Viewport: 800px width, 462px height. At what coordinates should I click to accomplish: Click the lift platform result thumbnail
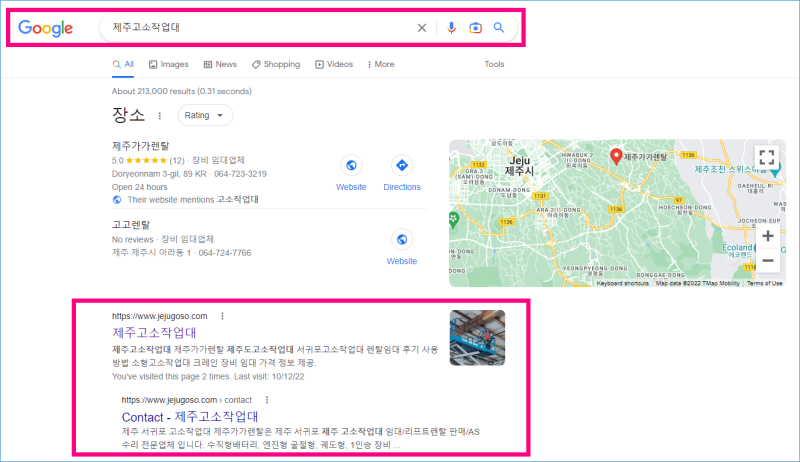point(478,338)
